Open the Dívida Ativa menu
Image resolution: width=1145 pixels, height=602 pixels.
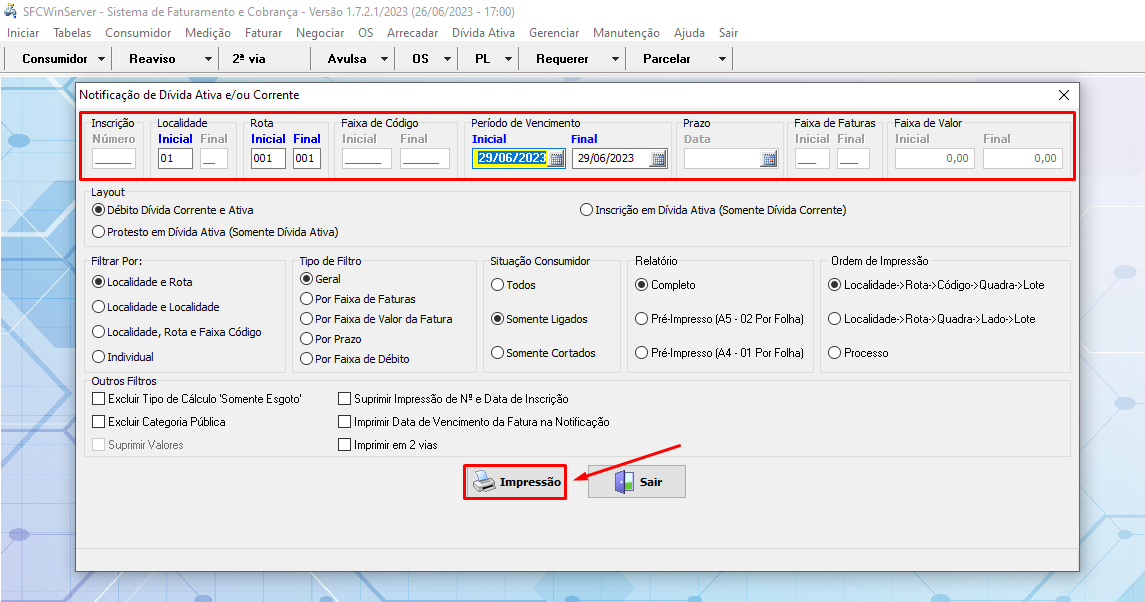click(x=483, y=33)
